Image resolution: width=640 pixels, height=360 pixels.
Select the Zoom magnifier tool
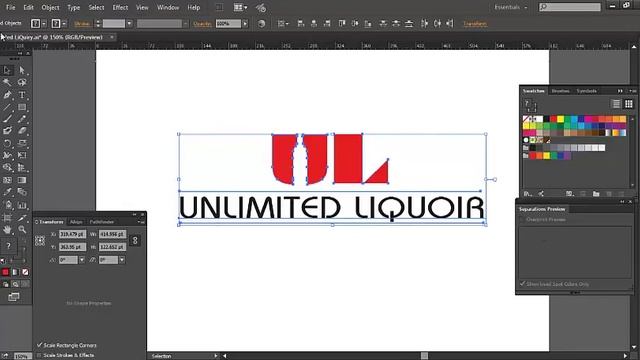tap(22, 230)
